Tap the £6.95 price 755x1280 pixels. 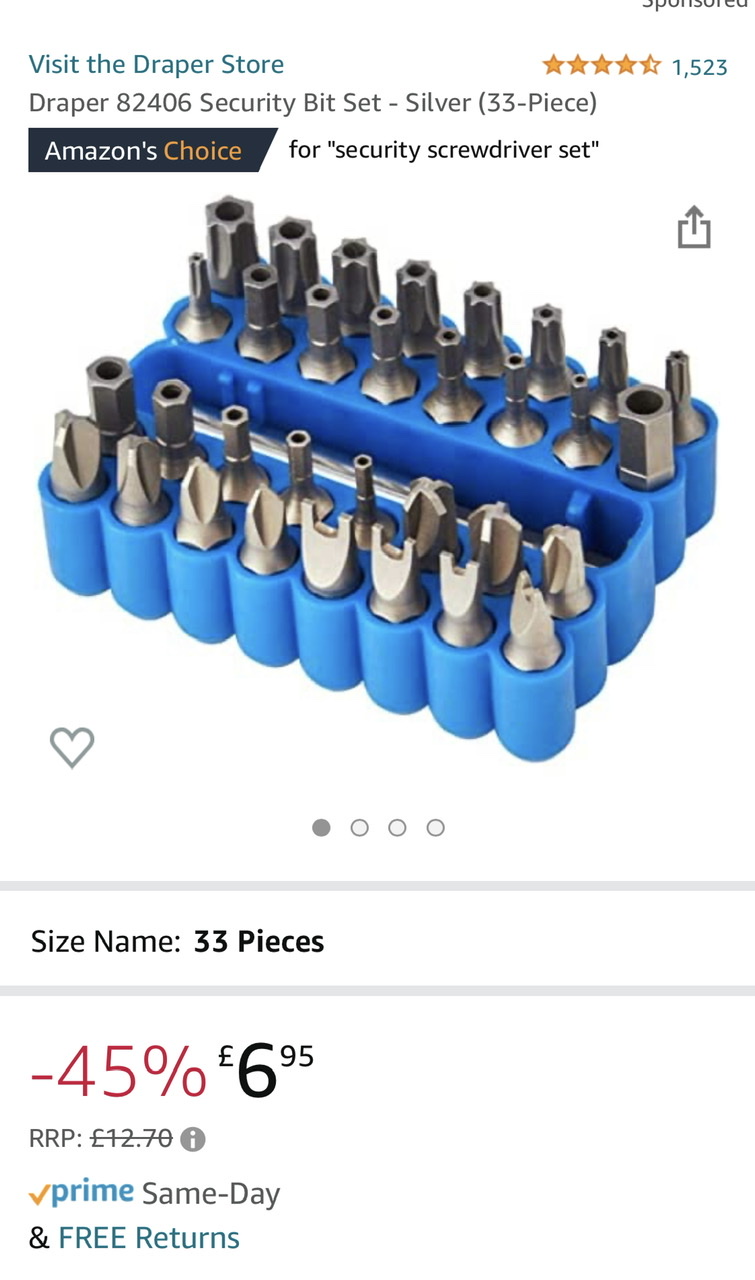coord(266,1070)
